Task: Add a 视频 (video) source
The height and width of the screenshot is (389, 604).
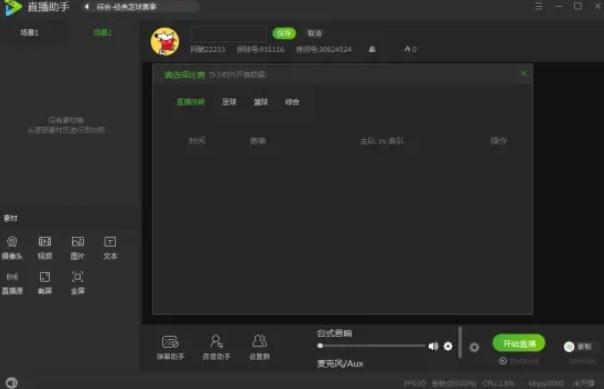Action: coord(45,248)
